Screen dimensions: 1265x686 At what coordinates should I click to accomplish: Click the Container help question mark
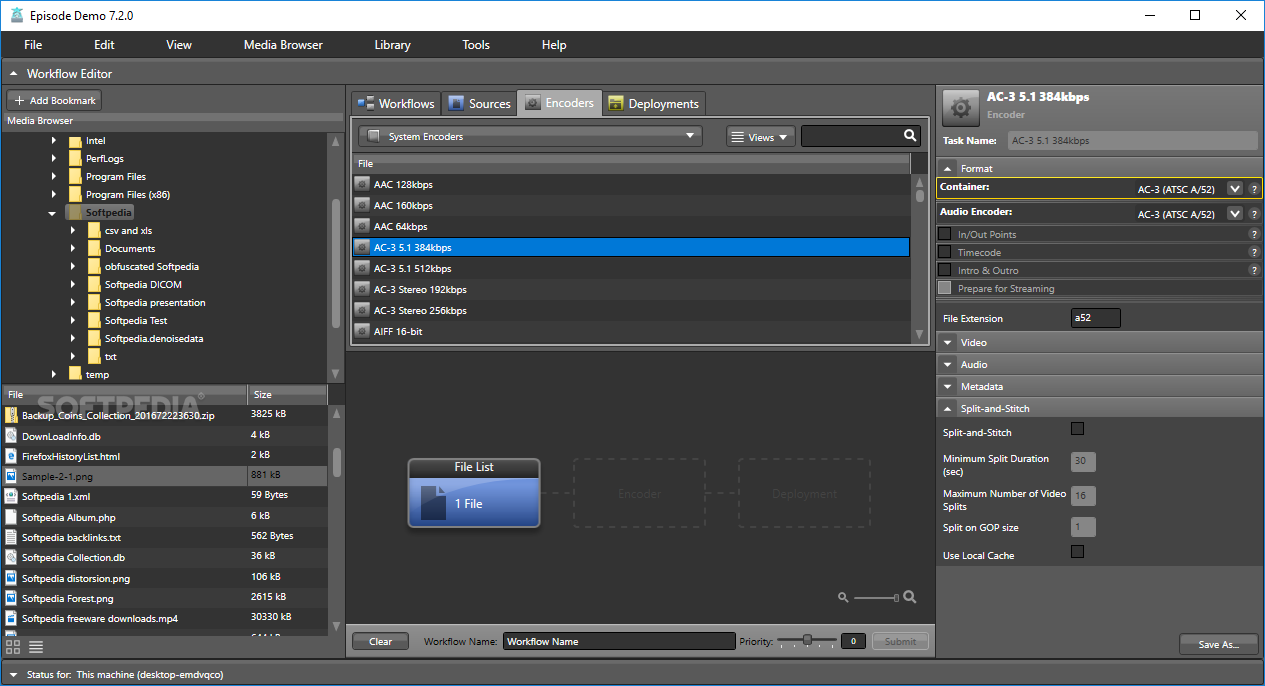(x=1254, y=188)
